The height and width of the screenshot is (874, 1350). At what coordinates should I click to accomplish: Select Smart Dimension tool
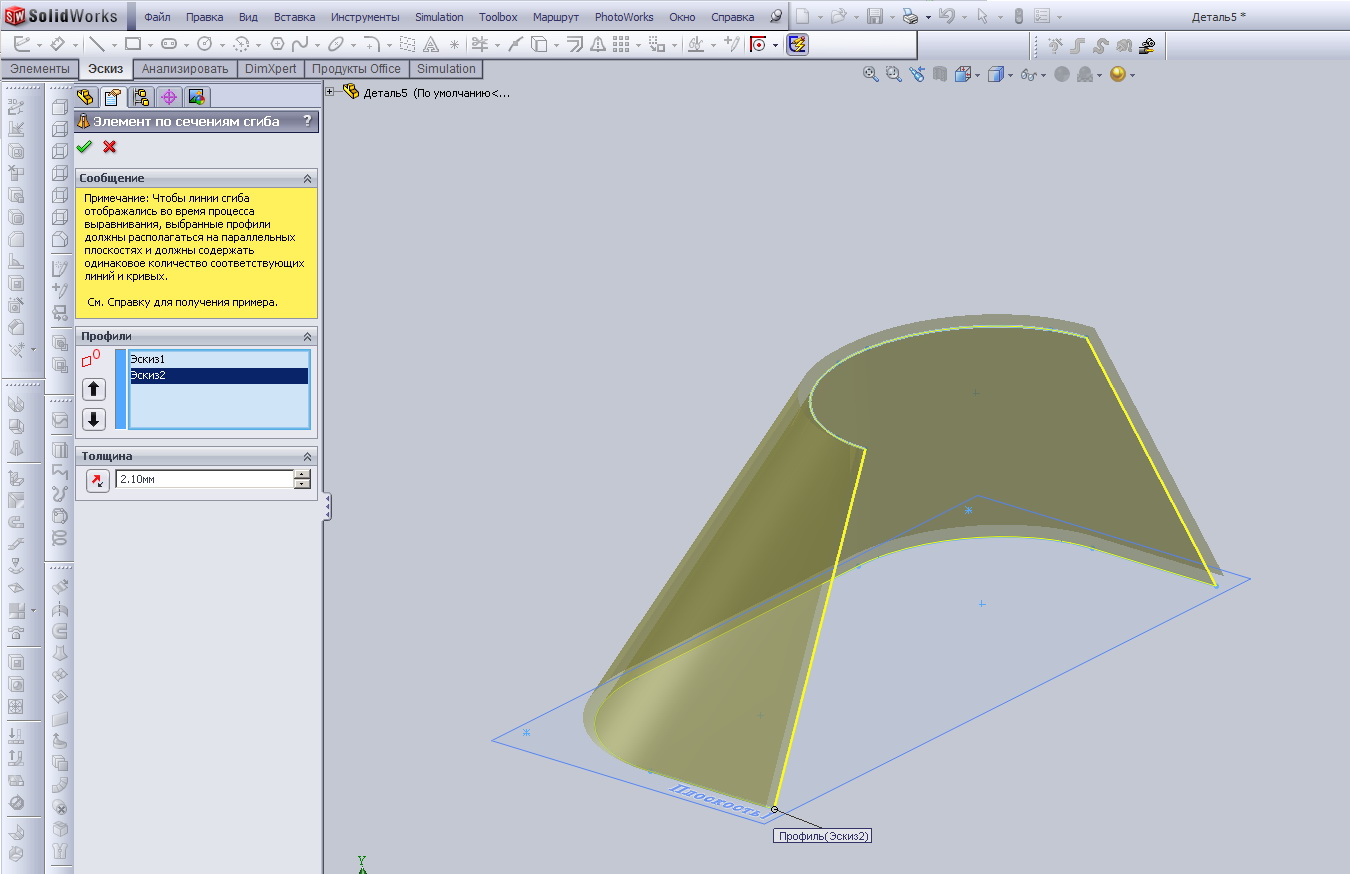[x=58, y=44]
